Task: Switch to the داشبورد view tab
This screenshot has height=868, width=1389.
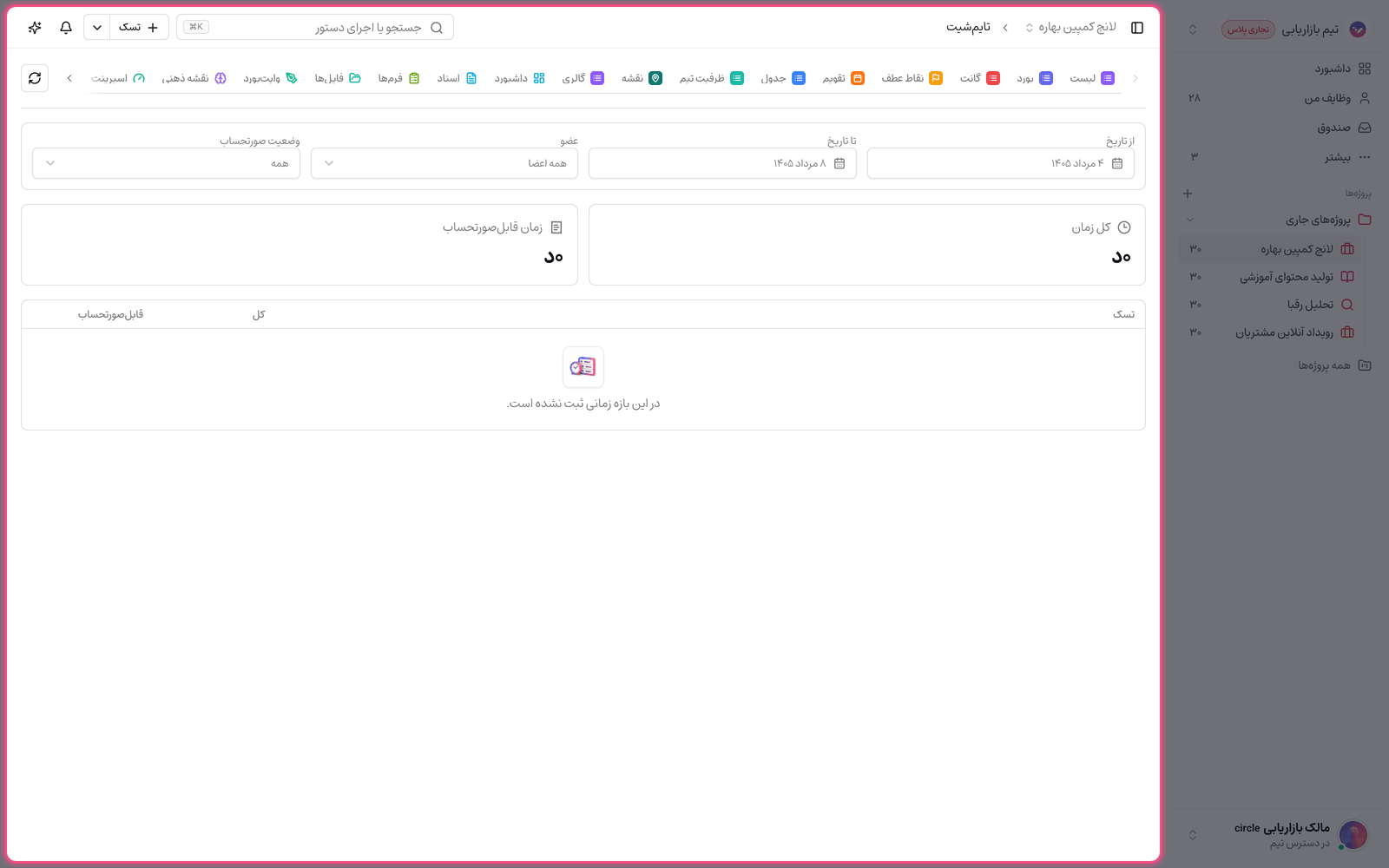Action: pyautogui.click(x=519, y=78)
